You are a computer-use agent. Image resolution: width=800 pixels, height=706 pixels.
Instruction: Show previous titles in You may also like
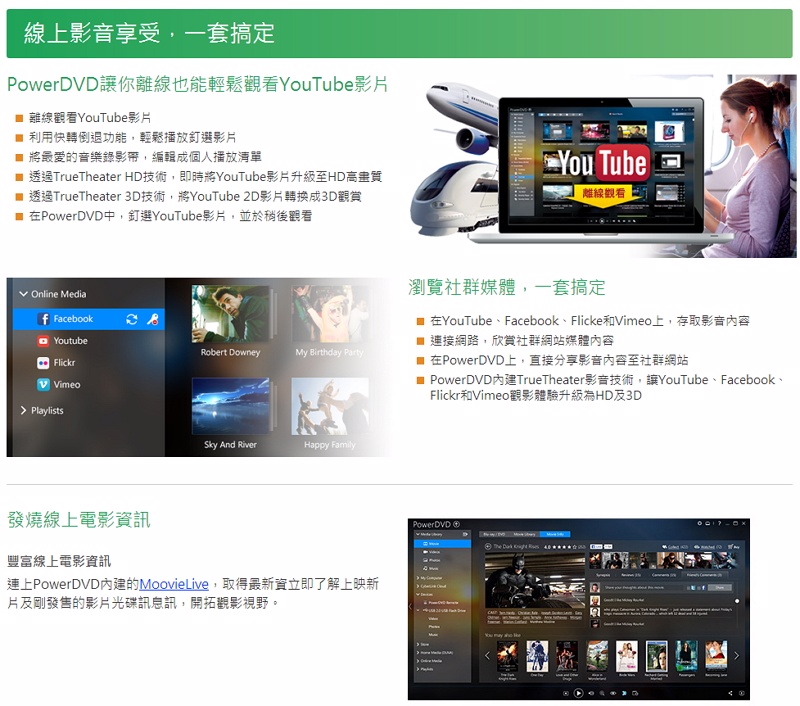click(487, 656)
